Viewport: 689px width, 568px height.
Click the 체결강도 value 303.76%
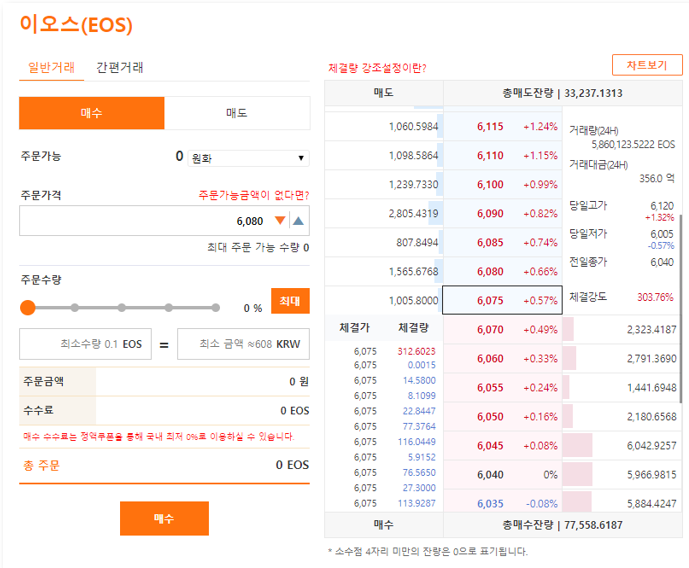[655, 297]
